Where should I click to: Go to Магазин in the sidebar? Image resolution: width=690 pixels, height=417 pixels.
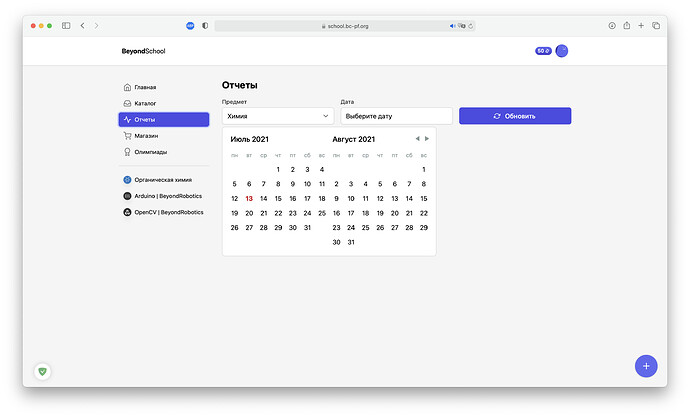coord(145,135)
